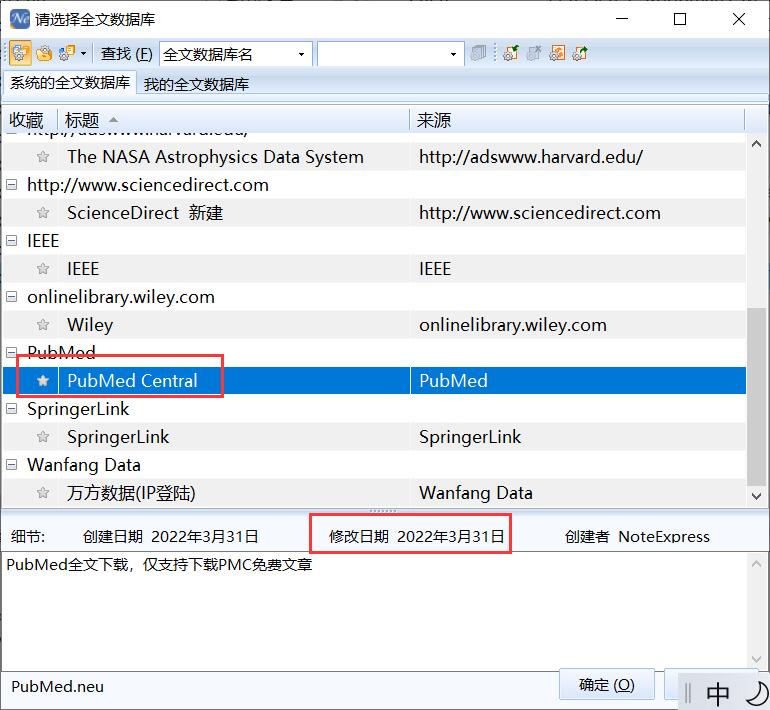Toggle favorite star for IEEE entry
This screenshot has width=770, height=710.
(43, 269)
